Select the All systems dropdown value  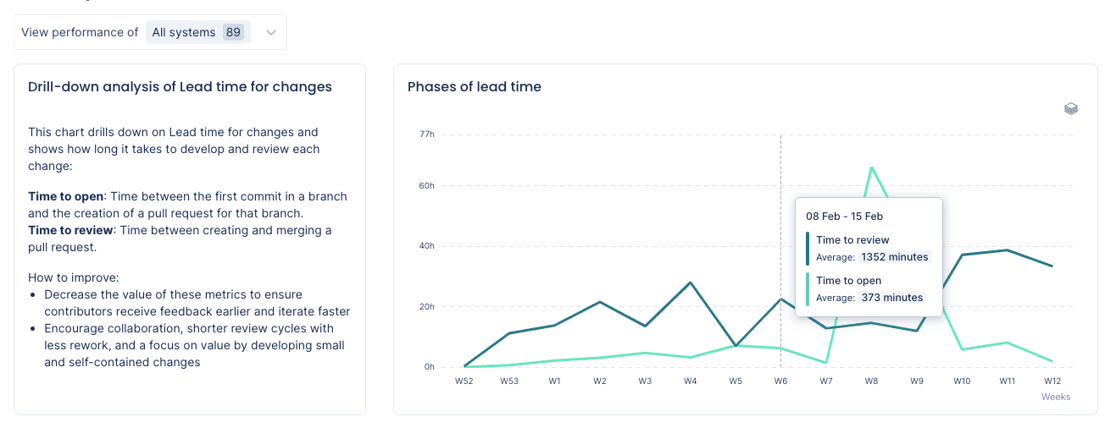[183, 32]
